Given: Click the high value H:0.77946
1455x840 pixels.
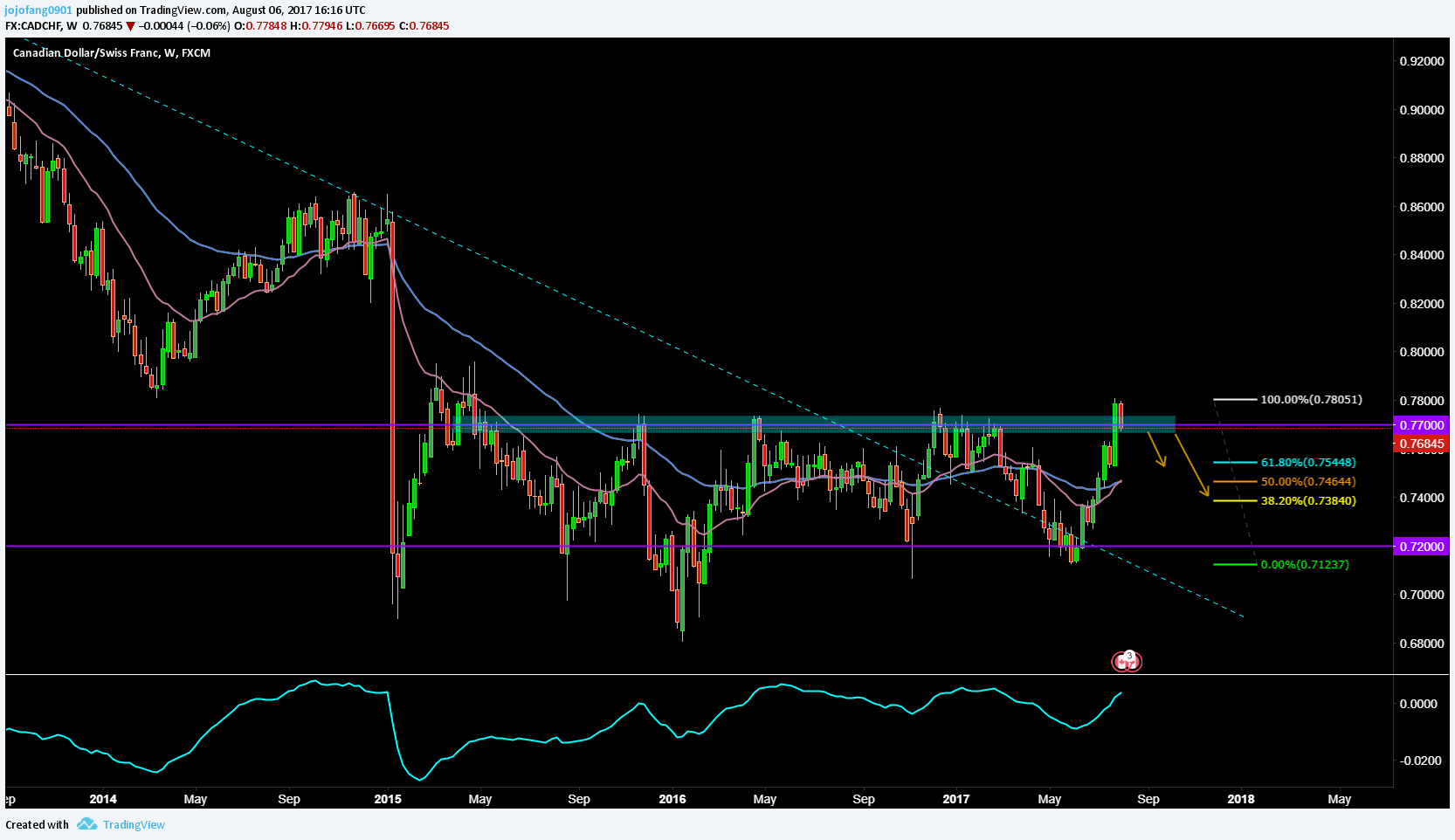Looking at the screenshot, I should (317, 26).
